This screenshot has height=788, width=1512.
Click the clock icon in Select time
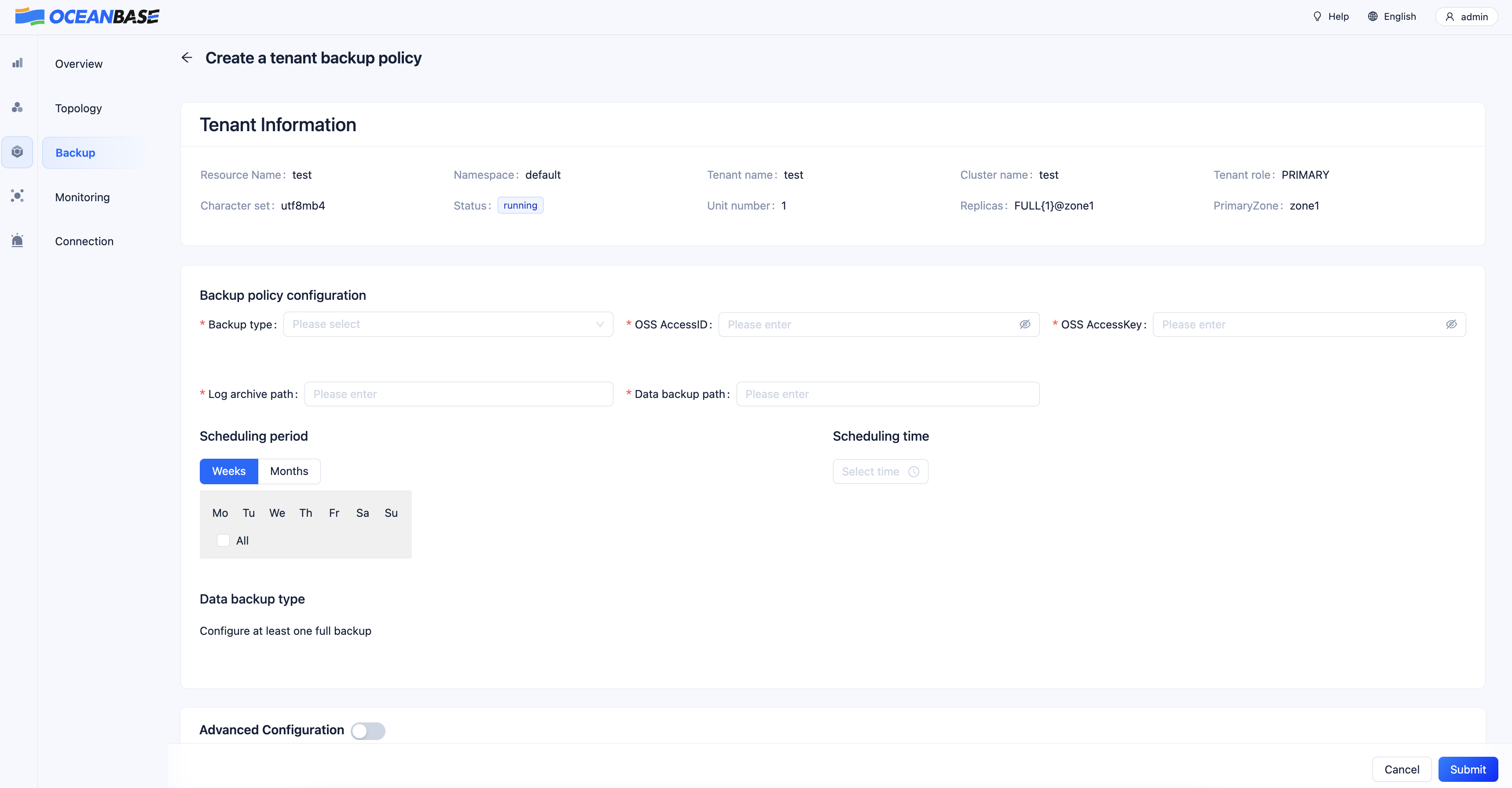(914, 471)
